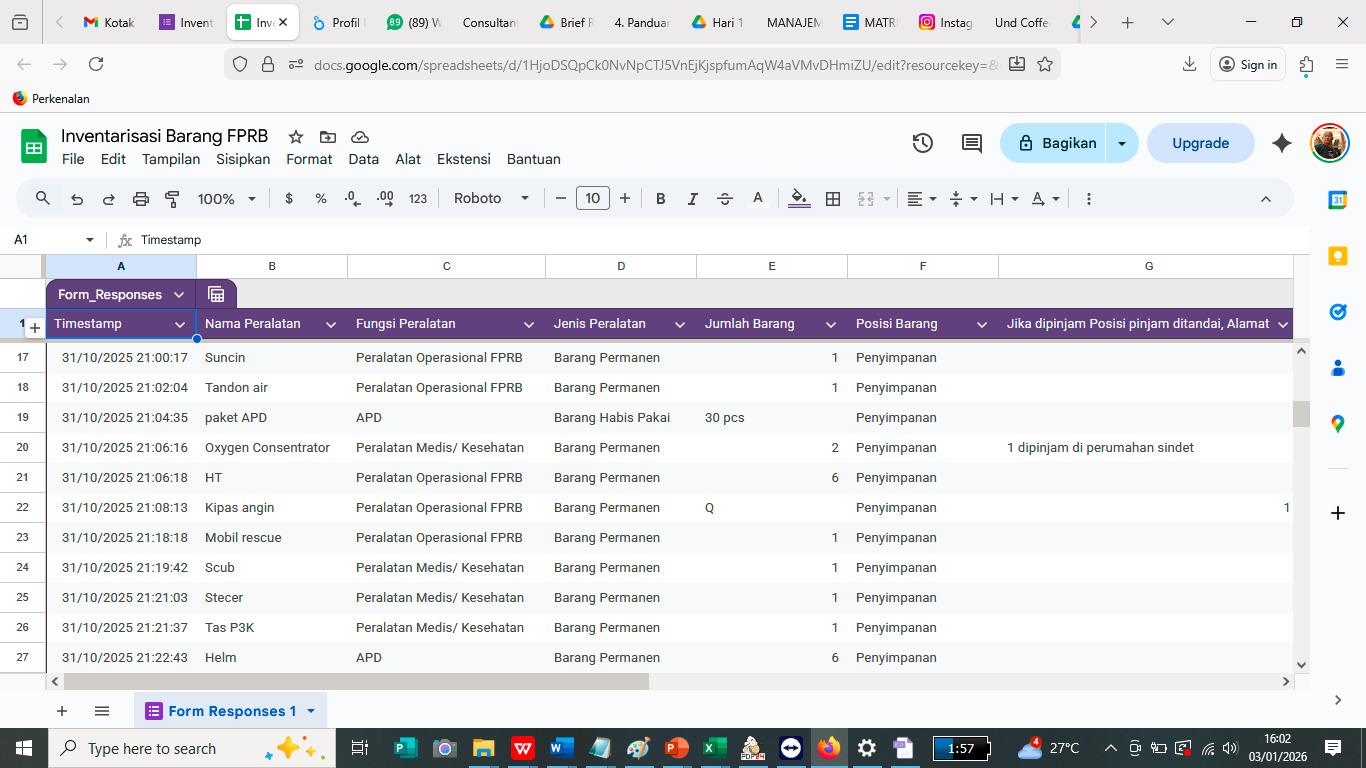
Task: Switch to the Form Responses 1 sheet tab
Action: pos(231,711)
